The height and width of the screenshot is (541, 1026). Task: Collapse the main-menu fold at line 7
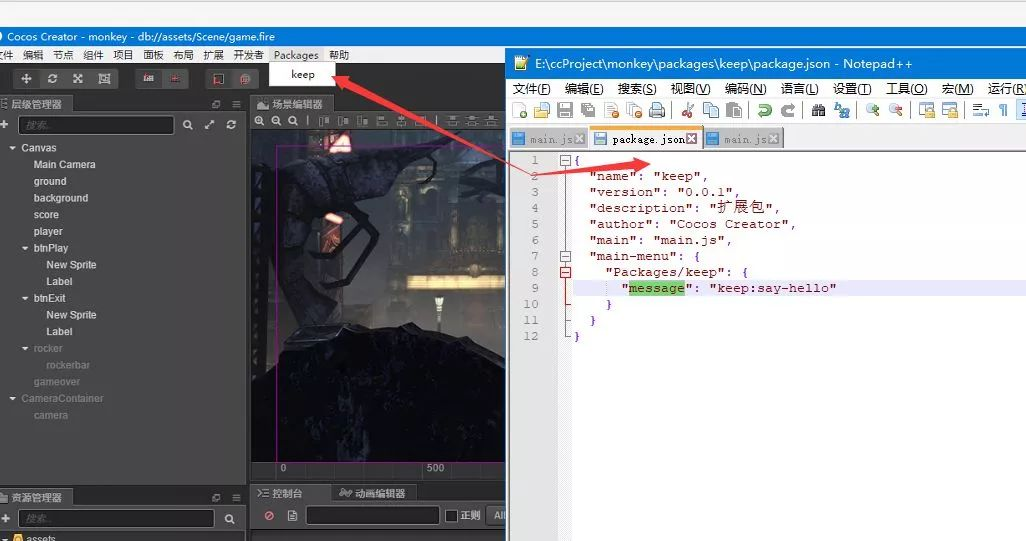565,256
